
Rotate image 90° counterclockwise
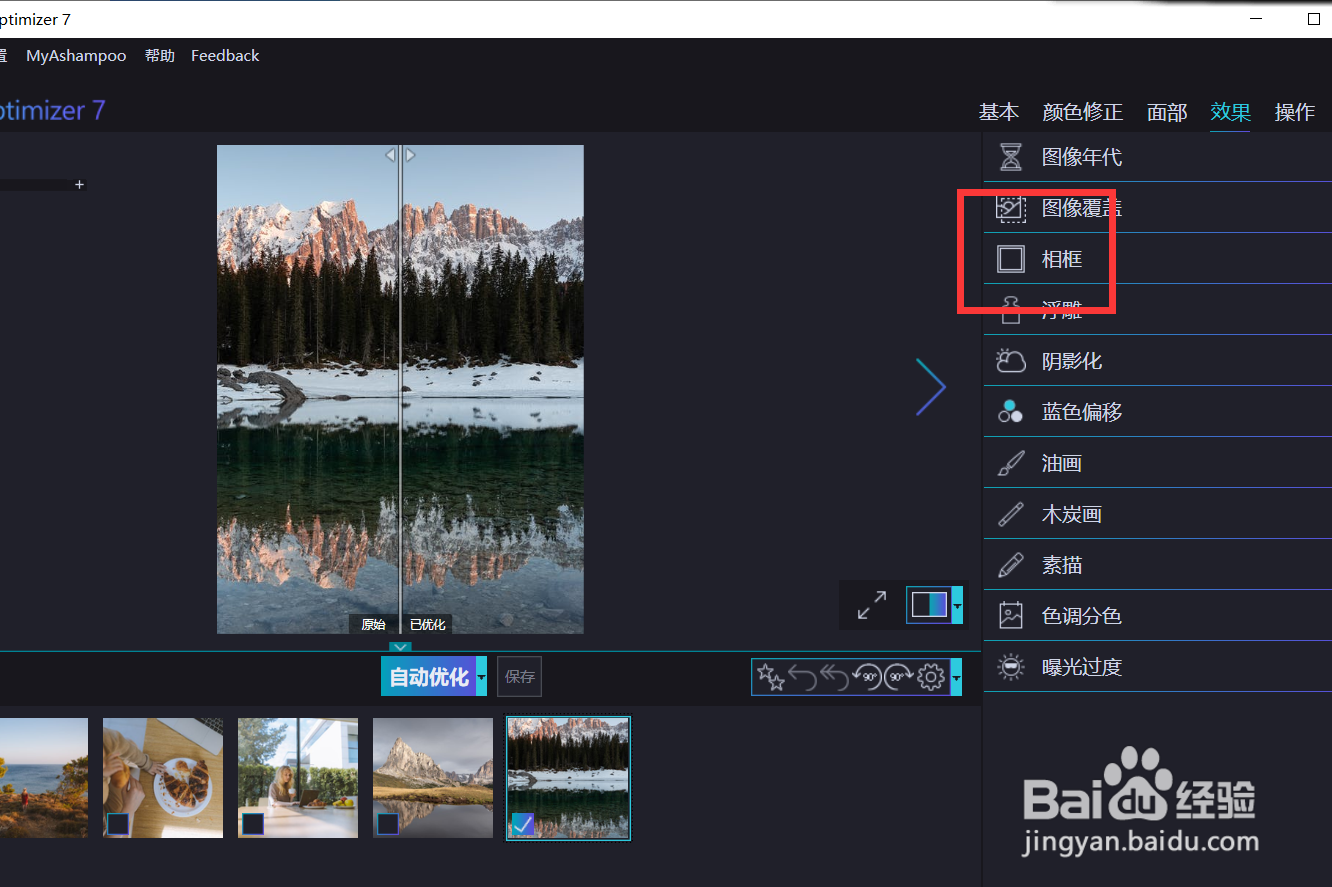coord(866,677)
